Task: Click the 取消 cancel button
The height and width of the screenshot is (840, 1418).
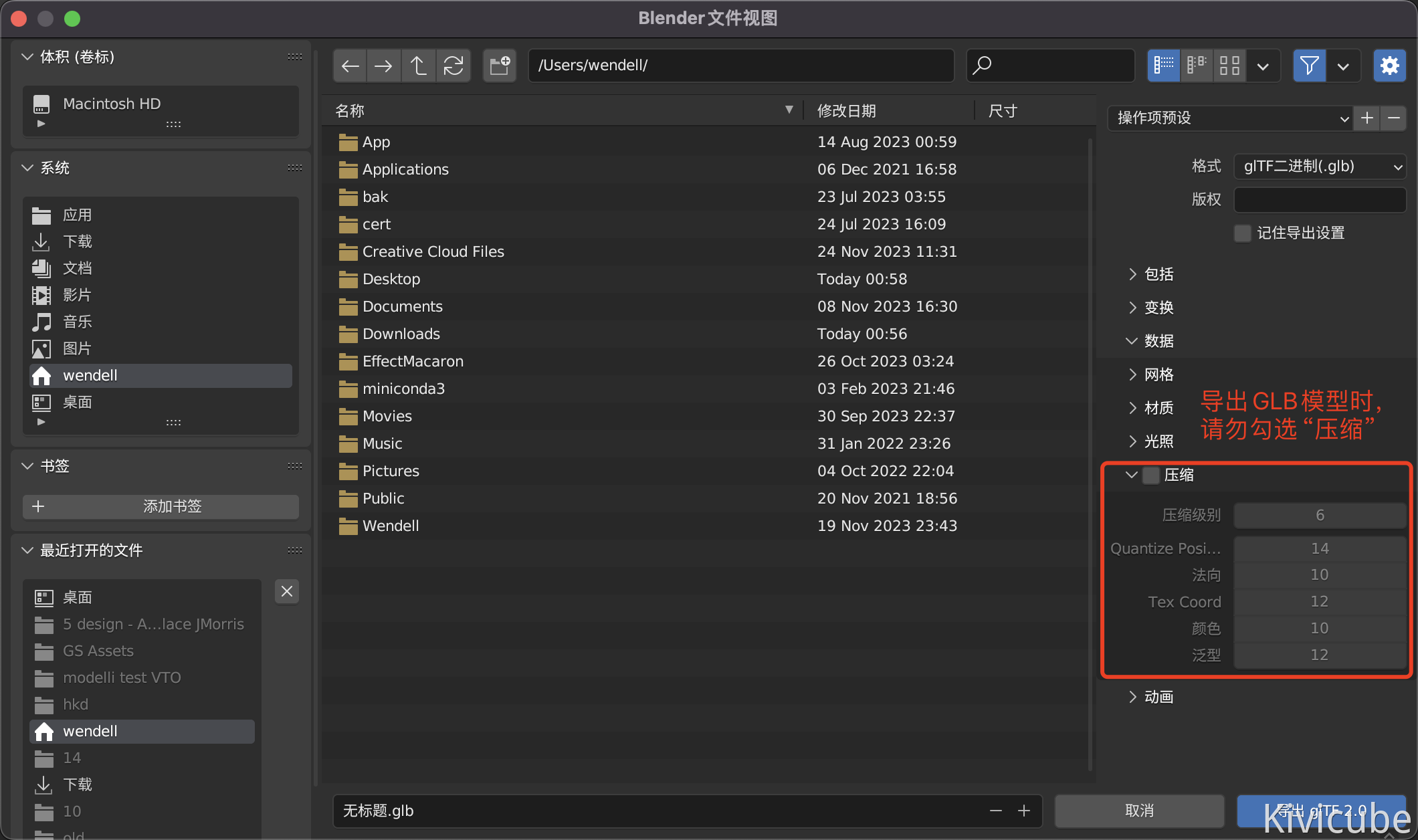Action: click(x=1139, y=811)
